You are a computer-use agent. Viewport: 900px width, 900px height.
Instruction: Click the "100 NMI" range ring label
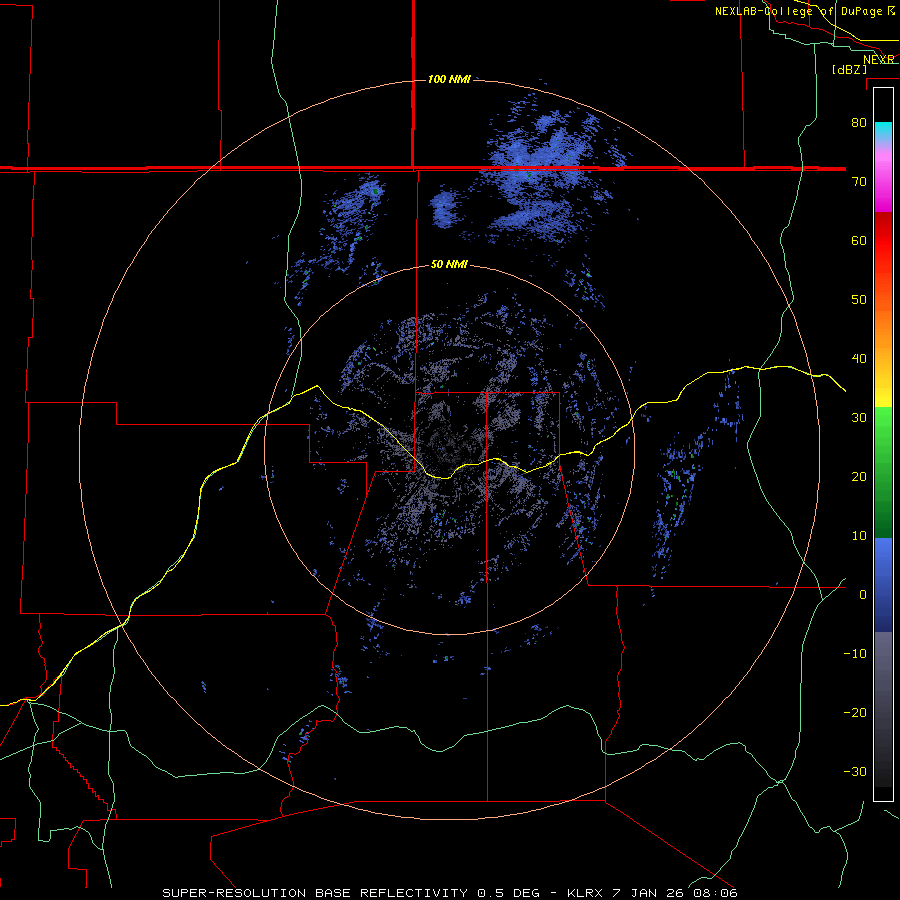449,79
